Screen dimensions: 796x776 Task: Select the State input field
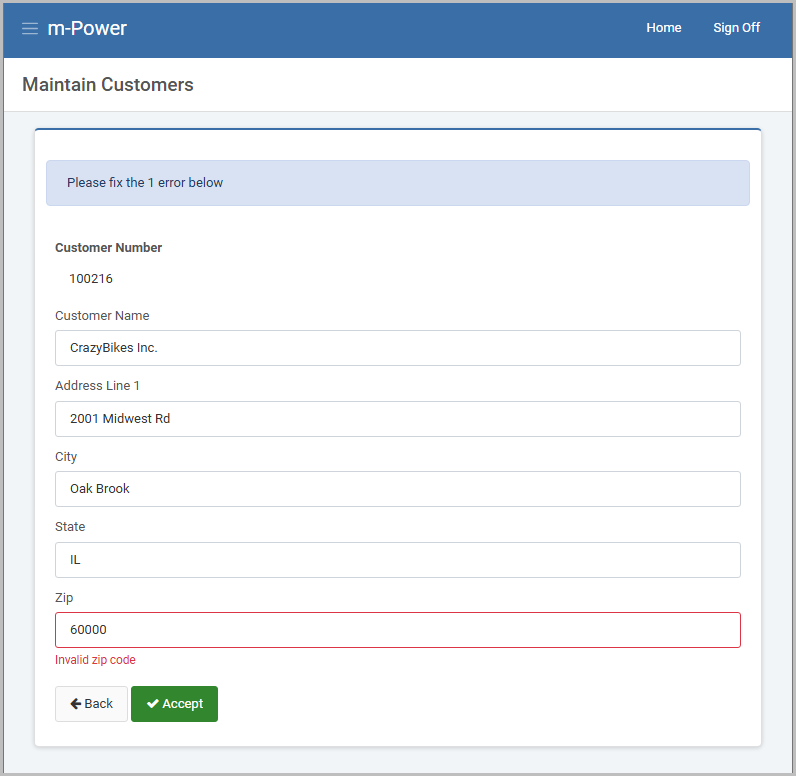(397, 560)
